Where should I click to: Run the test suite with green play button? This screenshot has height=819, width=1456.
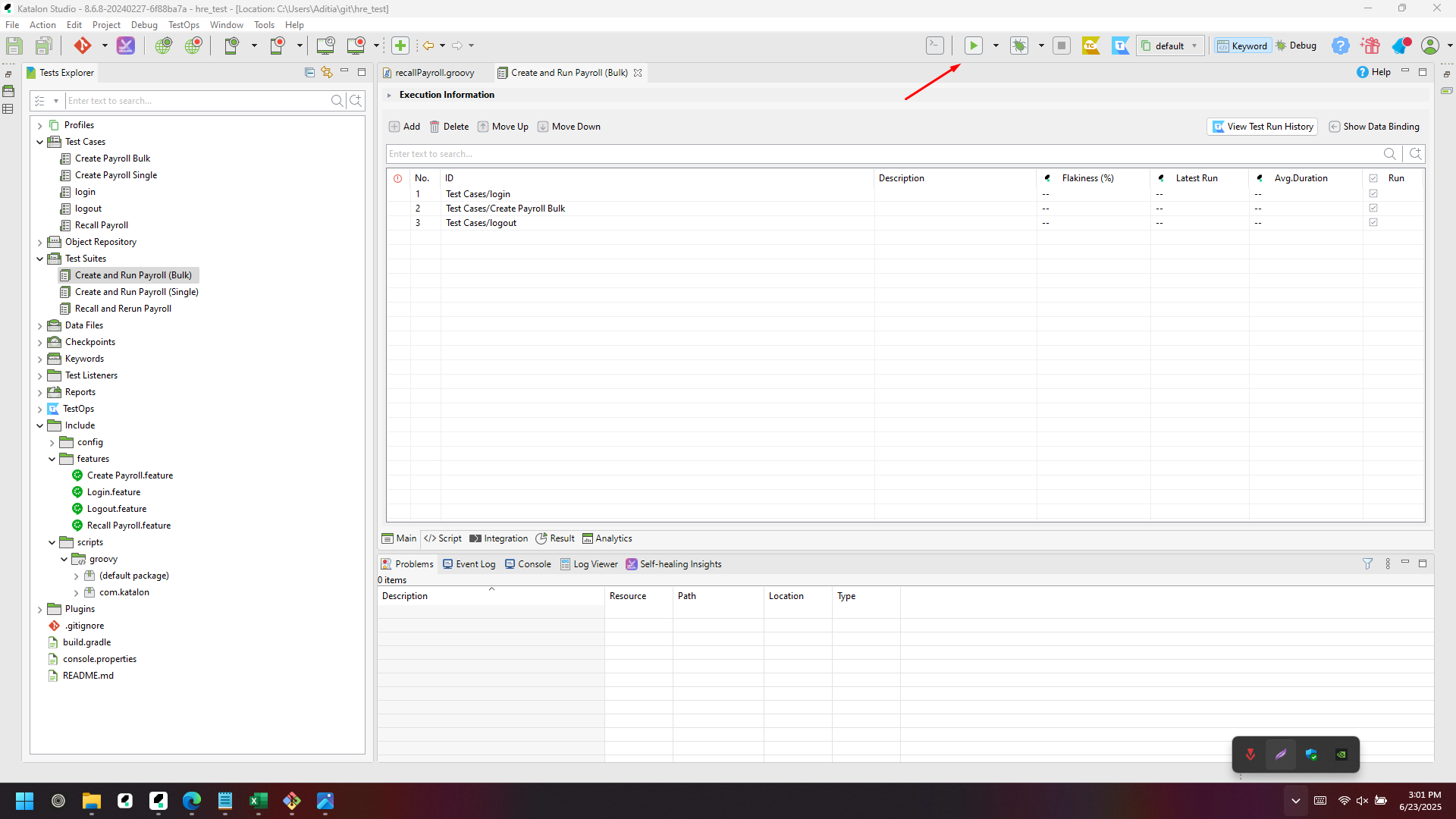(x=974, y=45)
